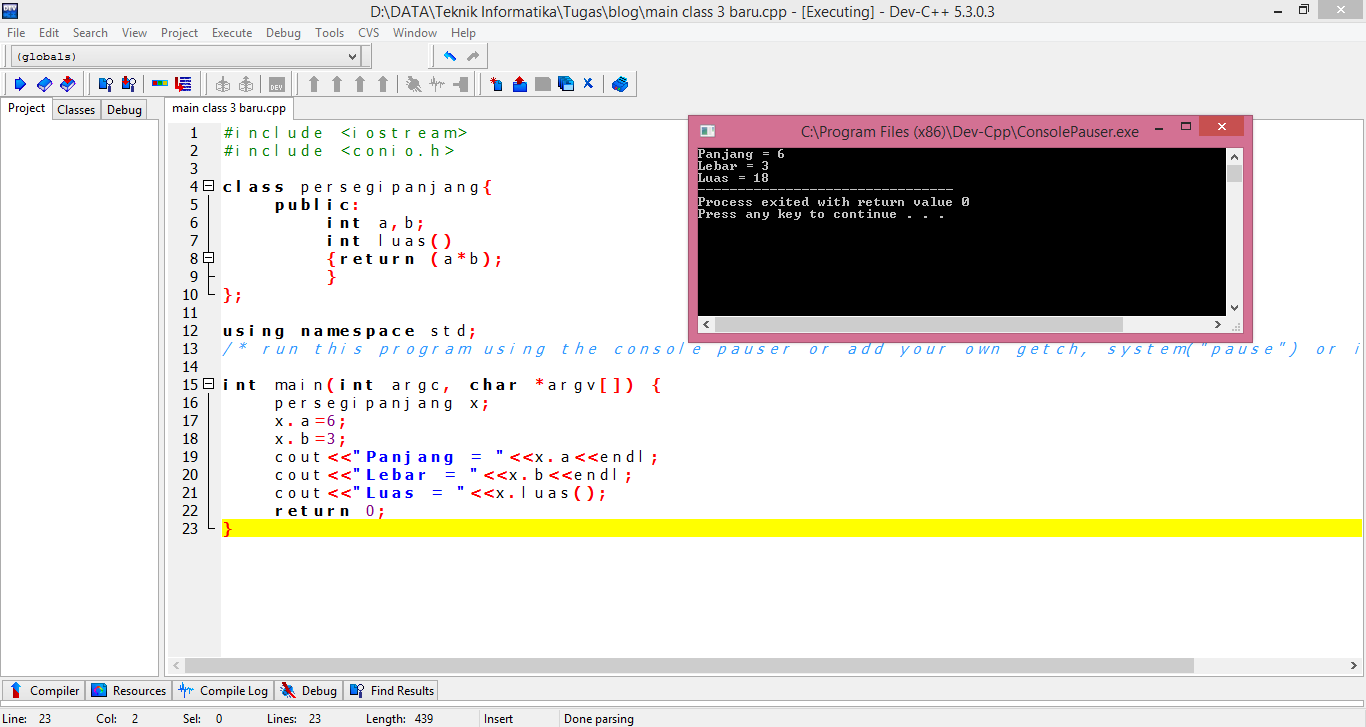
Task: Undo with the blue curved arrow
Action: pyautogui.click(x=450, y=56)
